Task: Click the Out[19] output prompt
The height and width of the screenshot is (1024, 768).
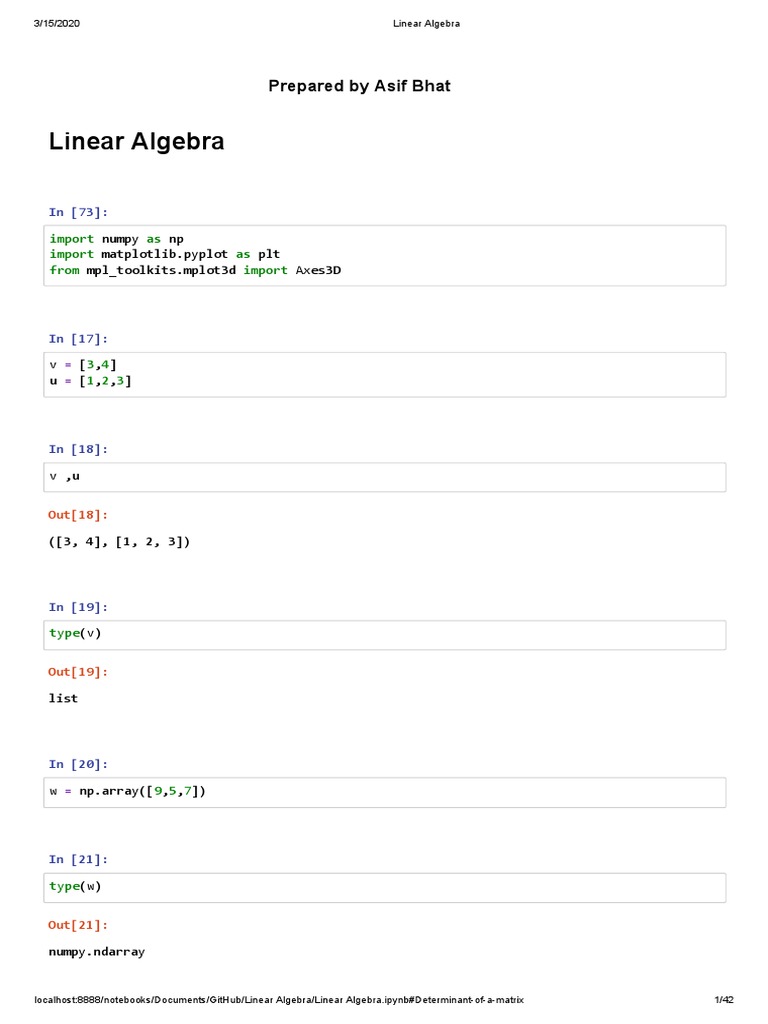Action: pyautogui.click(x=79, y=672)
